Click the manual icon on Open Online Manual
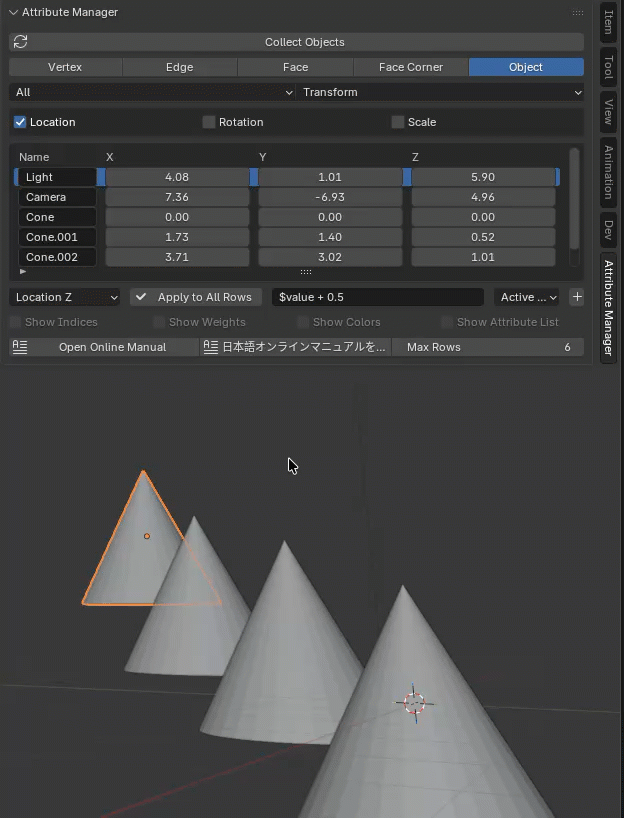Viewport: 624px width, 818px height. pos(20,347)
